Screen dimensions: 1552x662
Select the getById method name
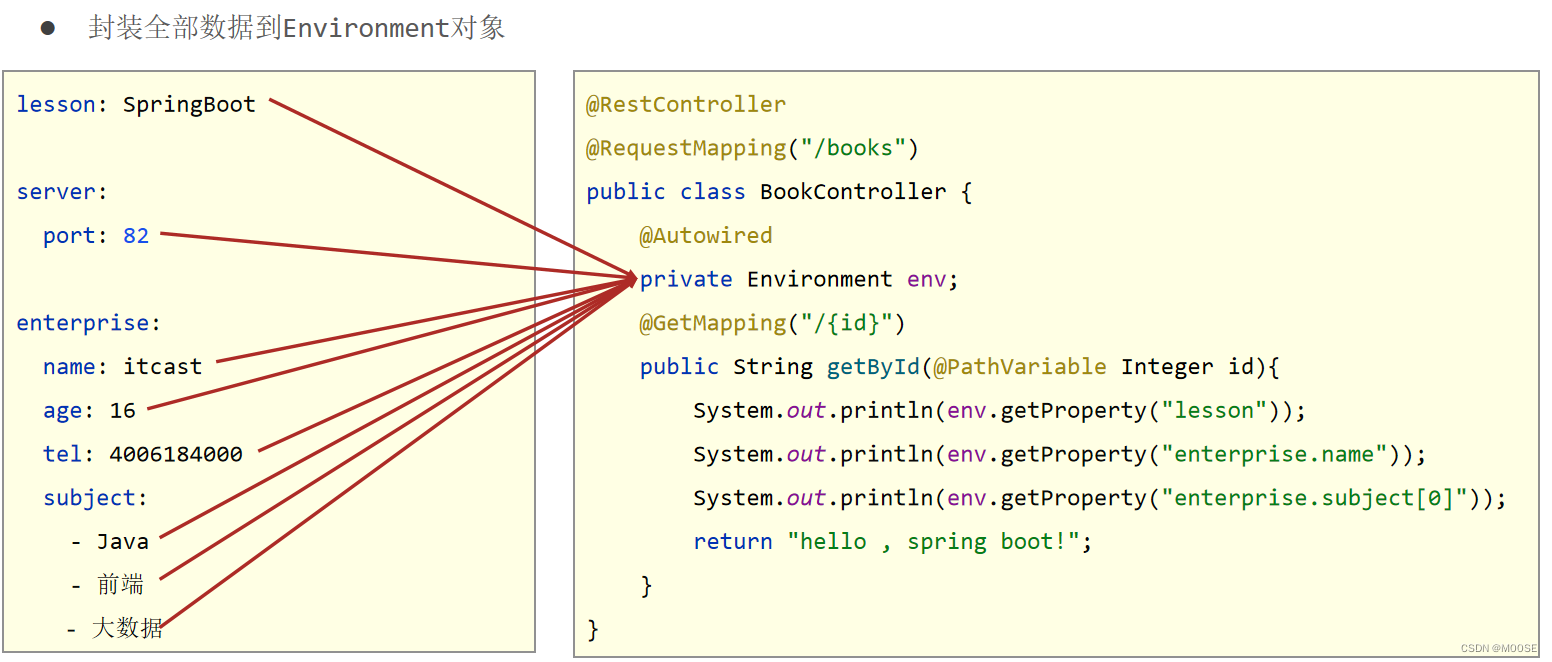point(873,366)
